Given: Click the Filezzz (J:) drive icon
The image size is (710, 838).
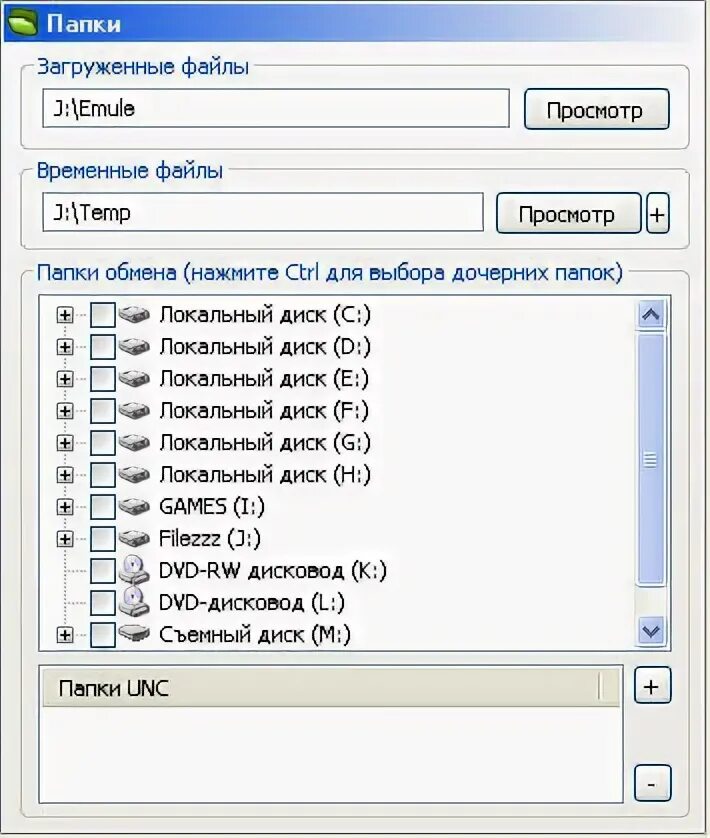Looking at the screenshot, I should pyautogui.click(x=134, y=538).
